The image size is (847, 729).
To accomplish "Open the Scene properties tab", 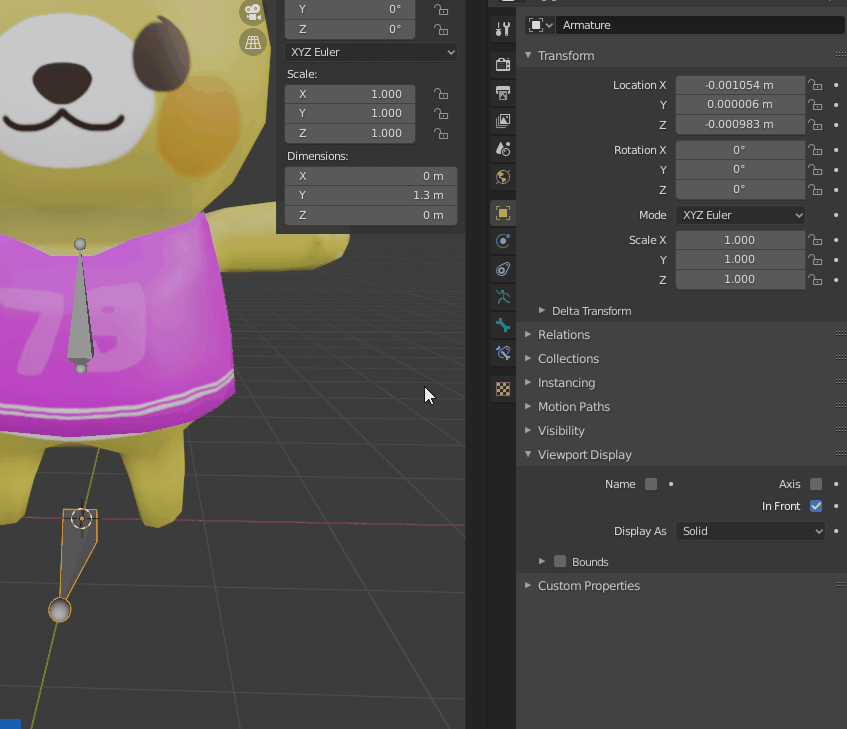I will tap(503, 148).
